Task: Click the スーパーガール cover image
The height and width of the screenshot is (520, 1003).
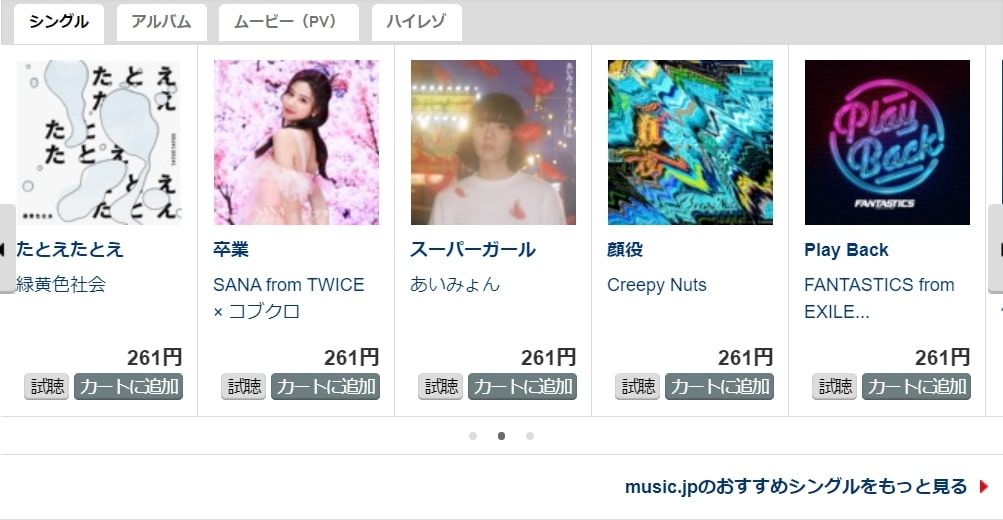Action: [x=493, y=143]
